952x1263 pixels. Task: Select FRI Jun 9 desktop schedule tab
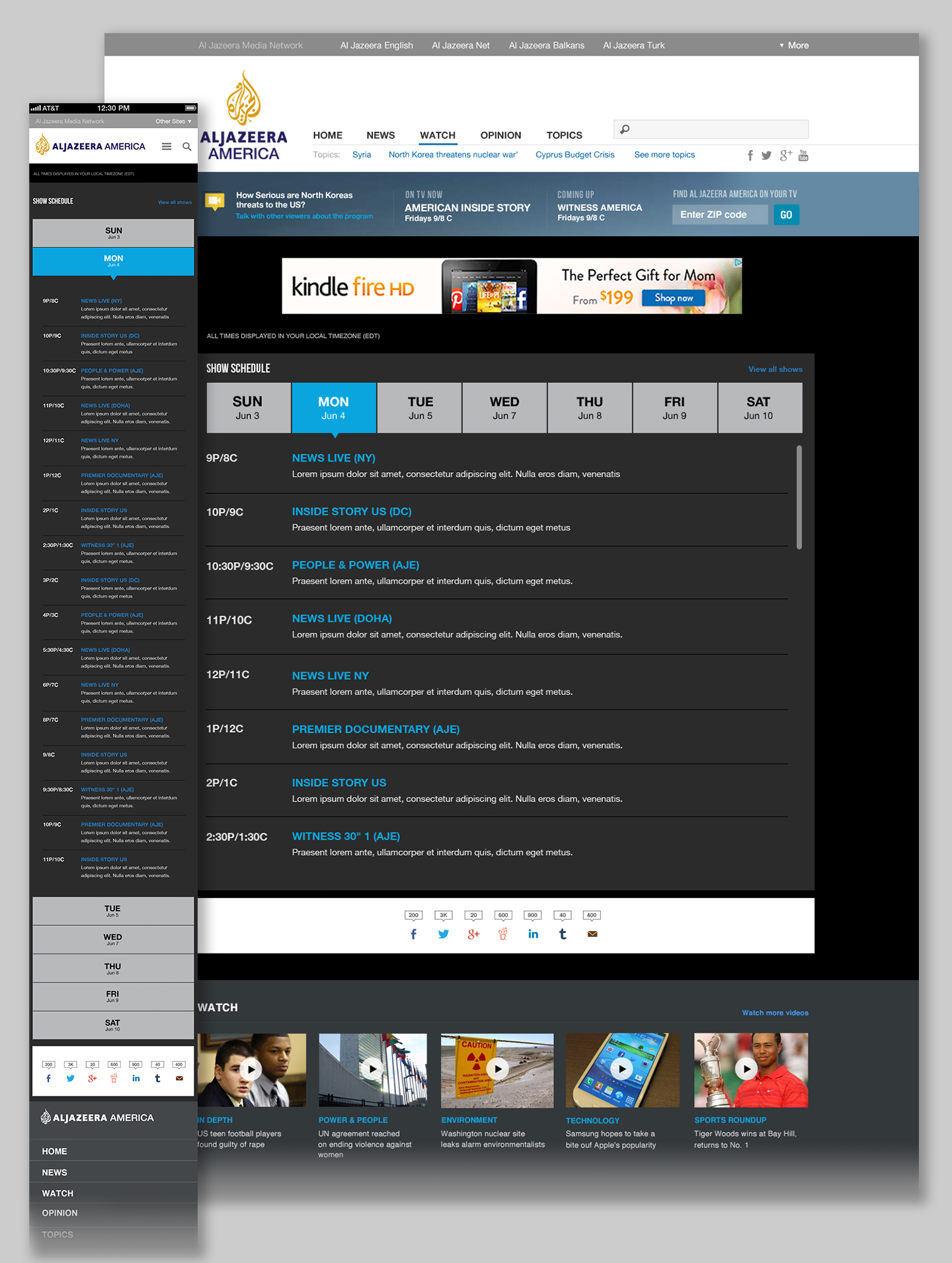pos(675,408)
